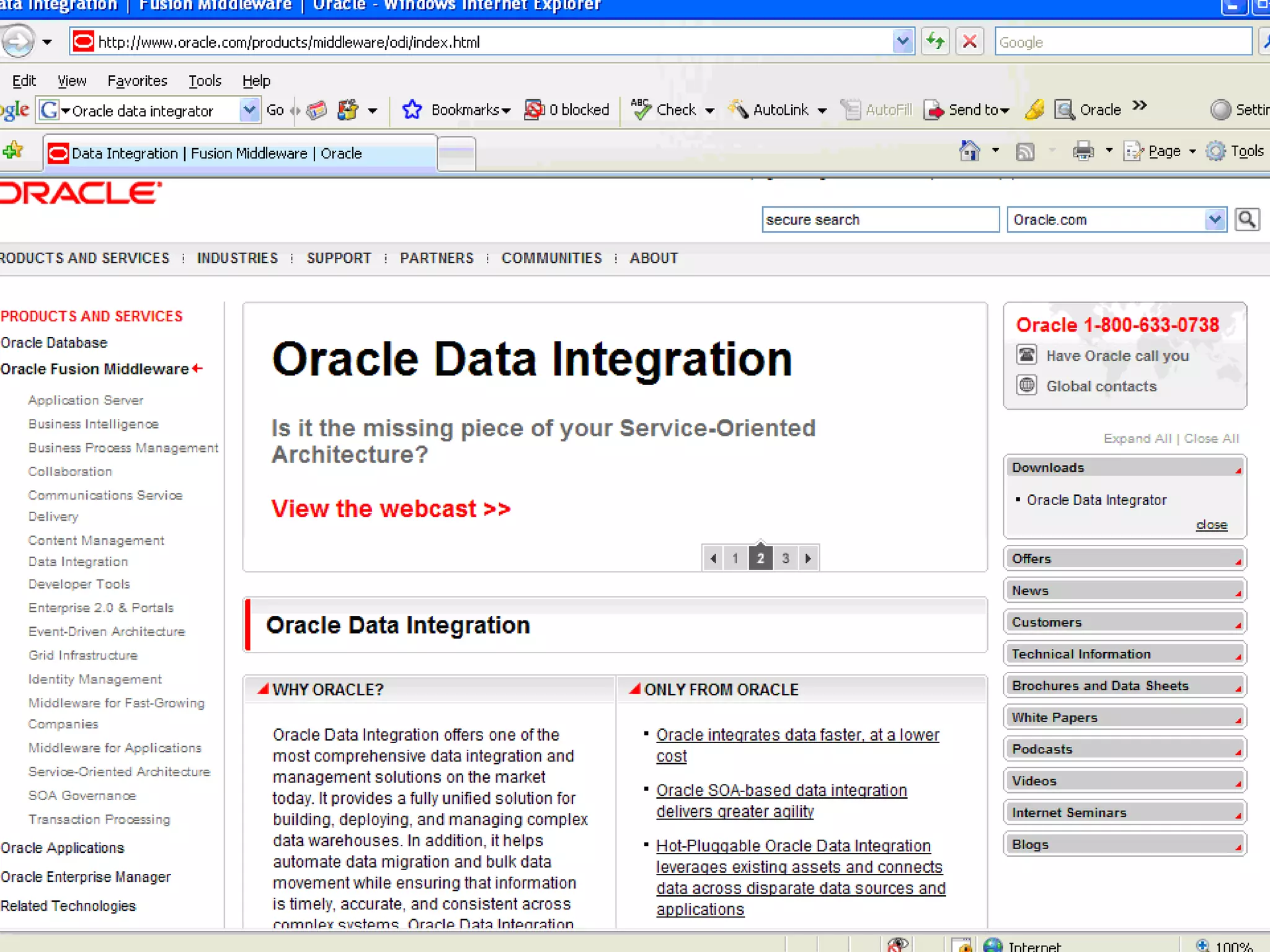The width and height of the screenshot is (1270, 952).
Task: Click the Oracle search magnifier button
Action: tap(1246, 219)
